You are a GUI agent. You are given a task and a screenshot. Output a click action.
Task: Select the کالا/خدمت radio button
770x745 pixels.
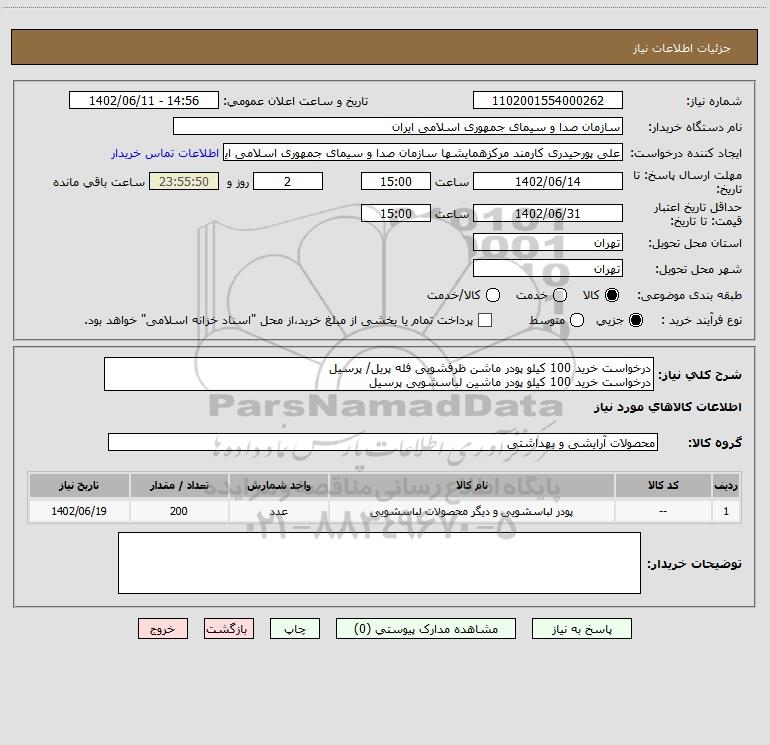coord(493,295)
